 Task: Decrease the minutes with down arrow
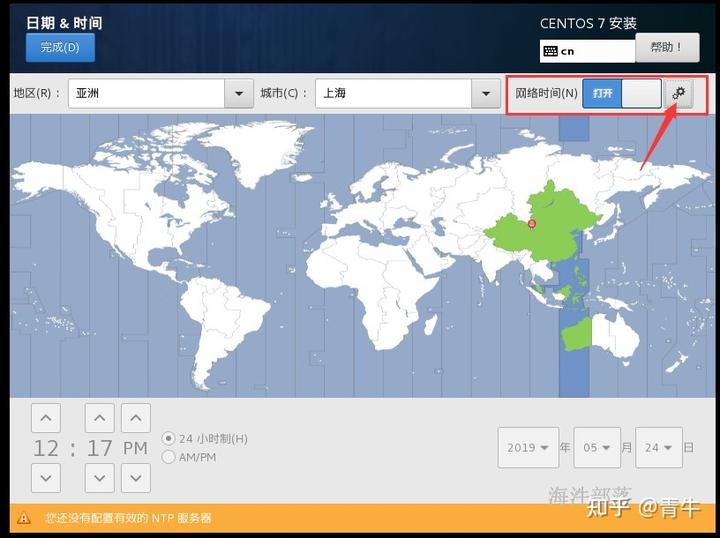(100, 478)
